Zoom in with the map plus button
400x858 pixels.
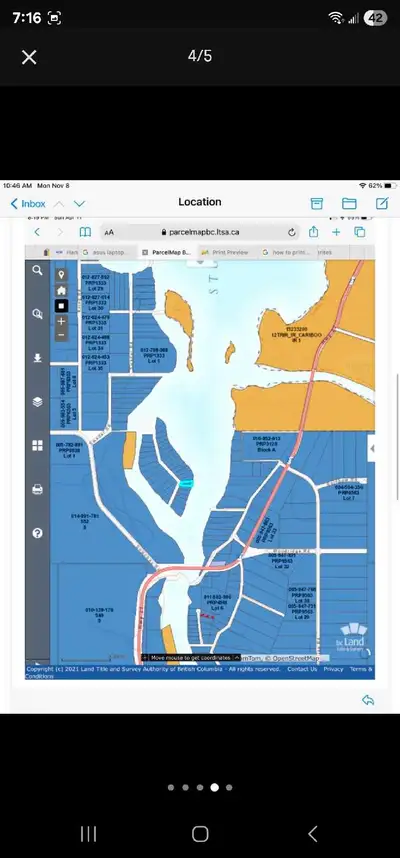coord(61,321)
